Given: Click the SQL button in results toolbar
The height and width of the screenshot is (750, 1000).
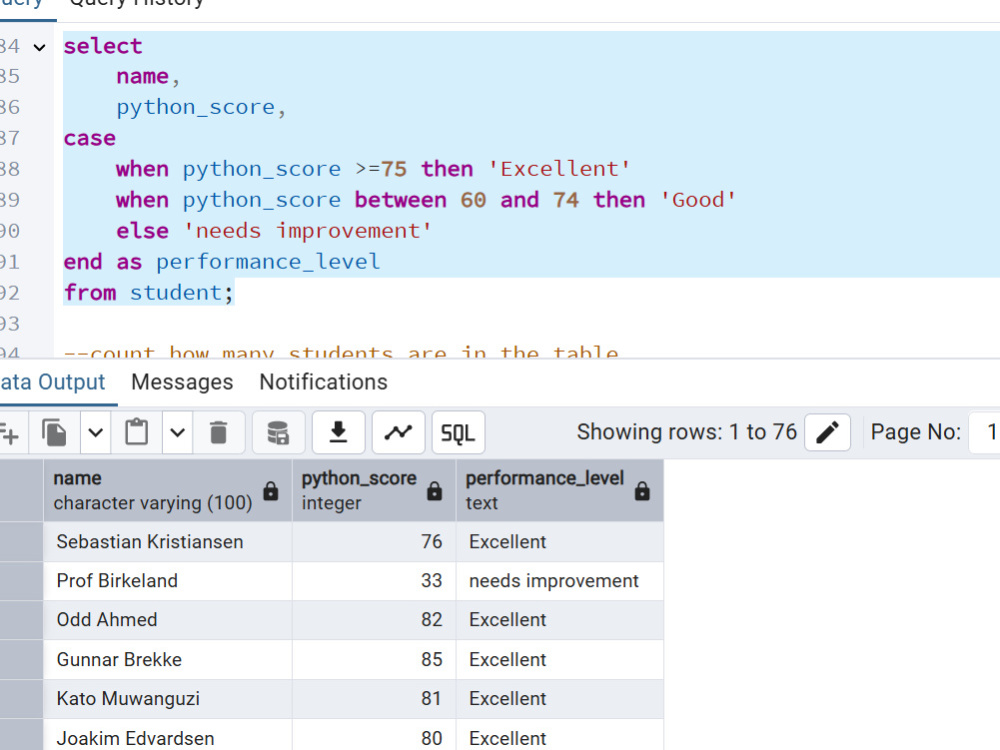Looking at the screenshot, I should click(x=458, y=433).
